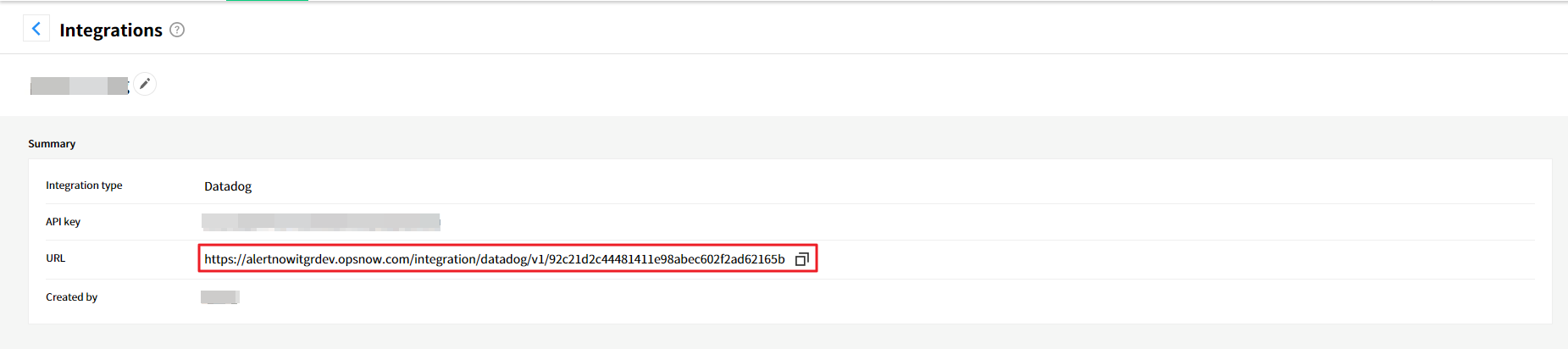Click the pencil icon to edit integration name

[x=145, y=84]
